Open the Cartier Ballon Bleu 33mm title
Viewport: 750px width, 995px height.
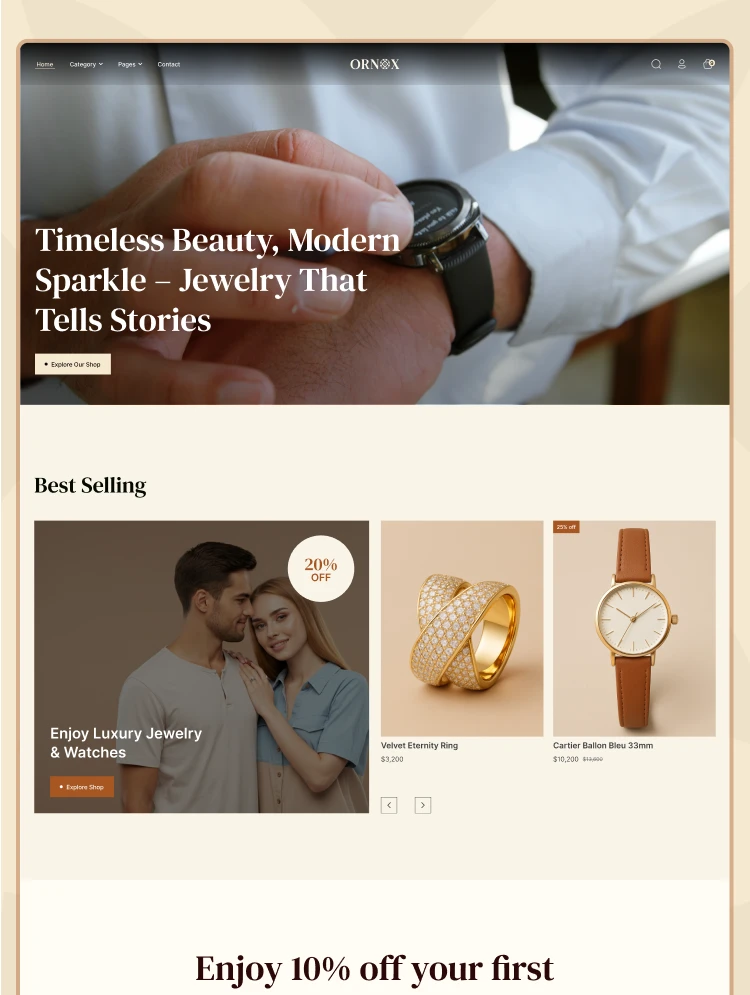tap(603, 746)
